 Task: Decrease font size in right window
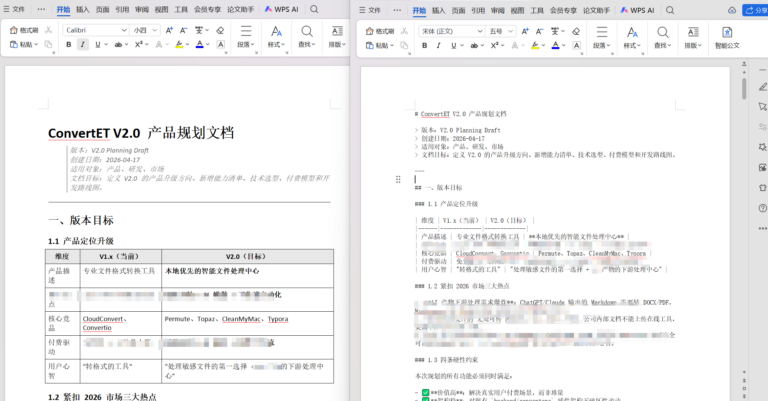point(539,31)
